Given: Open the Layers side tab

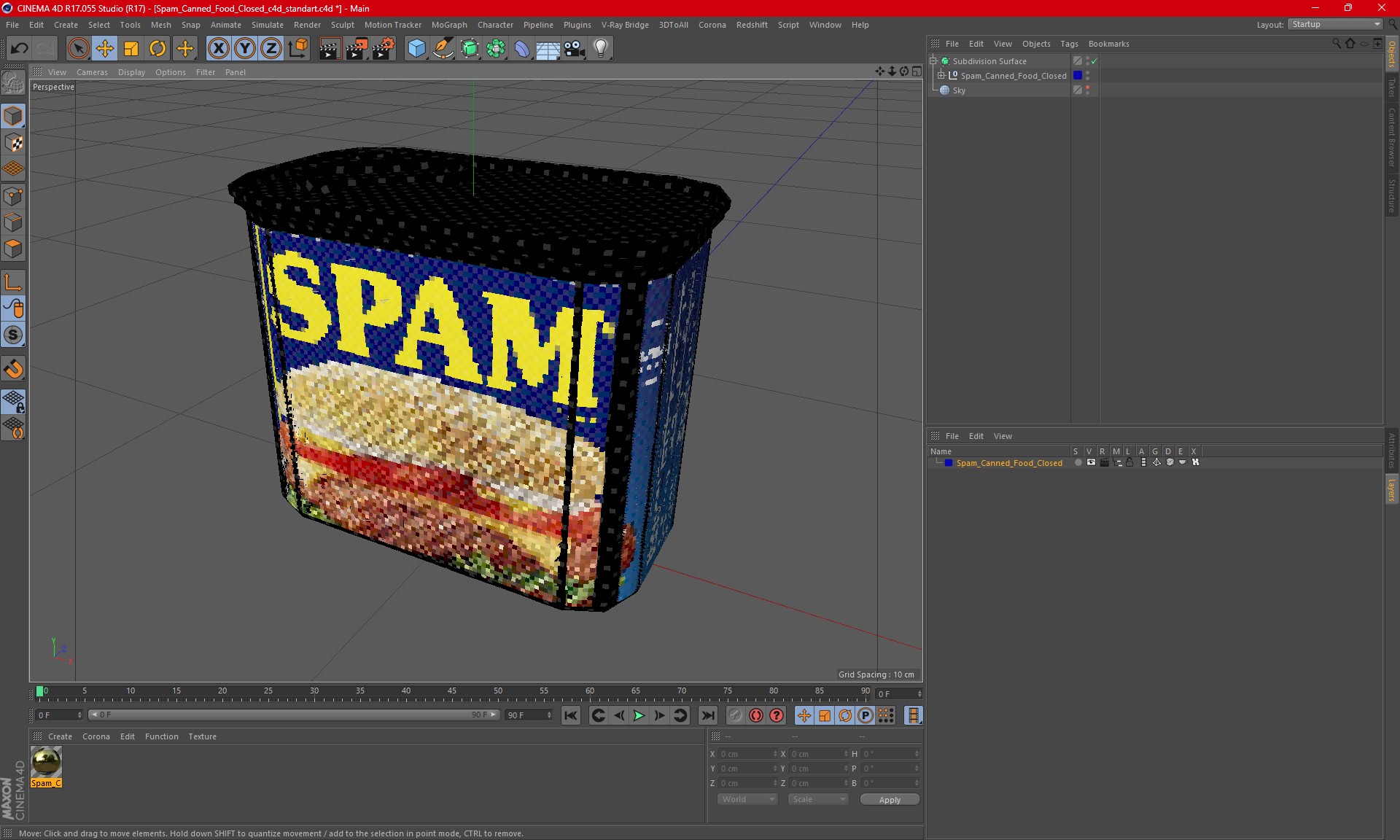Looking at the screenshot, I should click(1392, 490).
